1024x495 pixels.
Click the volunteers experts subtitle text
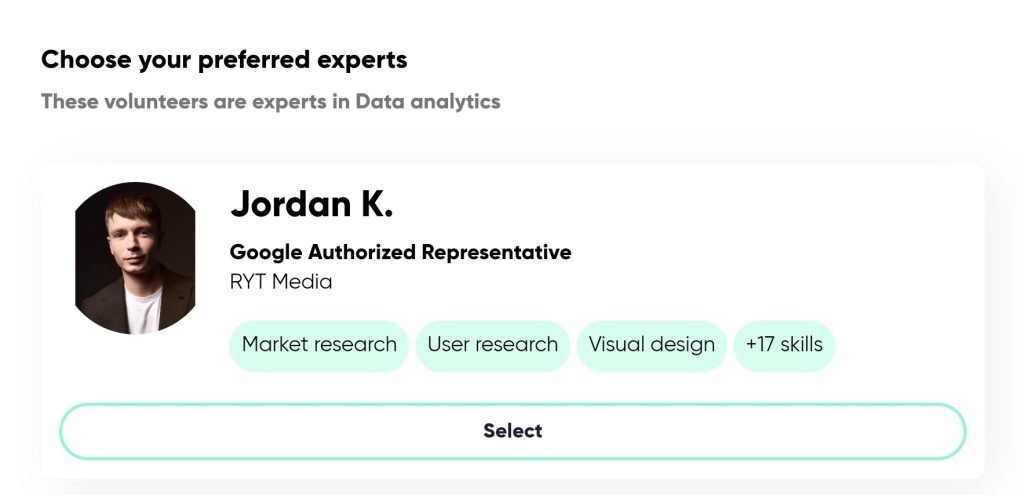(270, 102)
